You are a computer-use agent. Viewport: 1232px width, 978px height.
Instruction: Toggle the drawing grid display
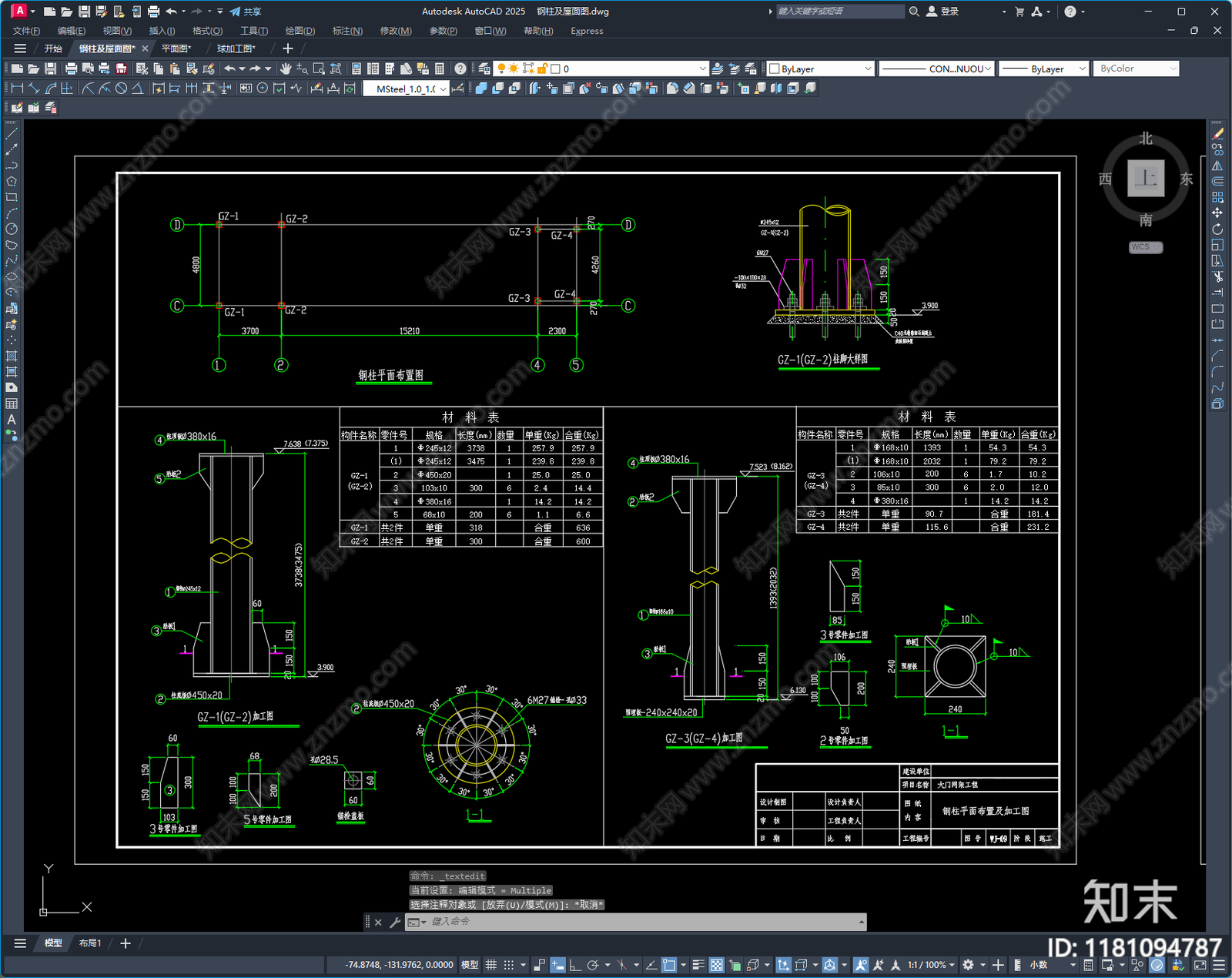[x=490, y=965]
